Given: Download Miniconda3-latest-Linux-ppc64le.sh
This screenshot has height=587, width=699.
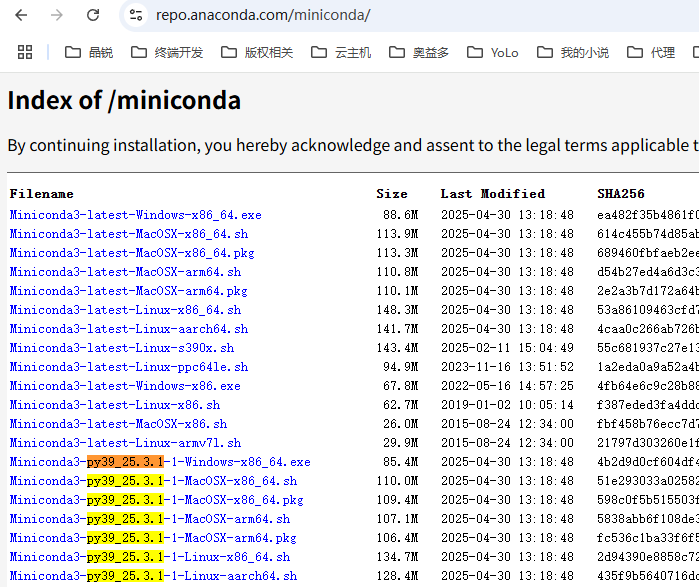Looking at the screenshot, I should pos(129,367).
